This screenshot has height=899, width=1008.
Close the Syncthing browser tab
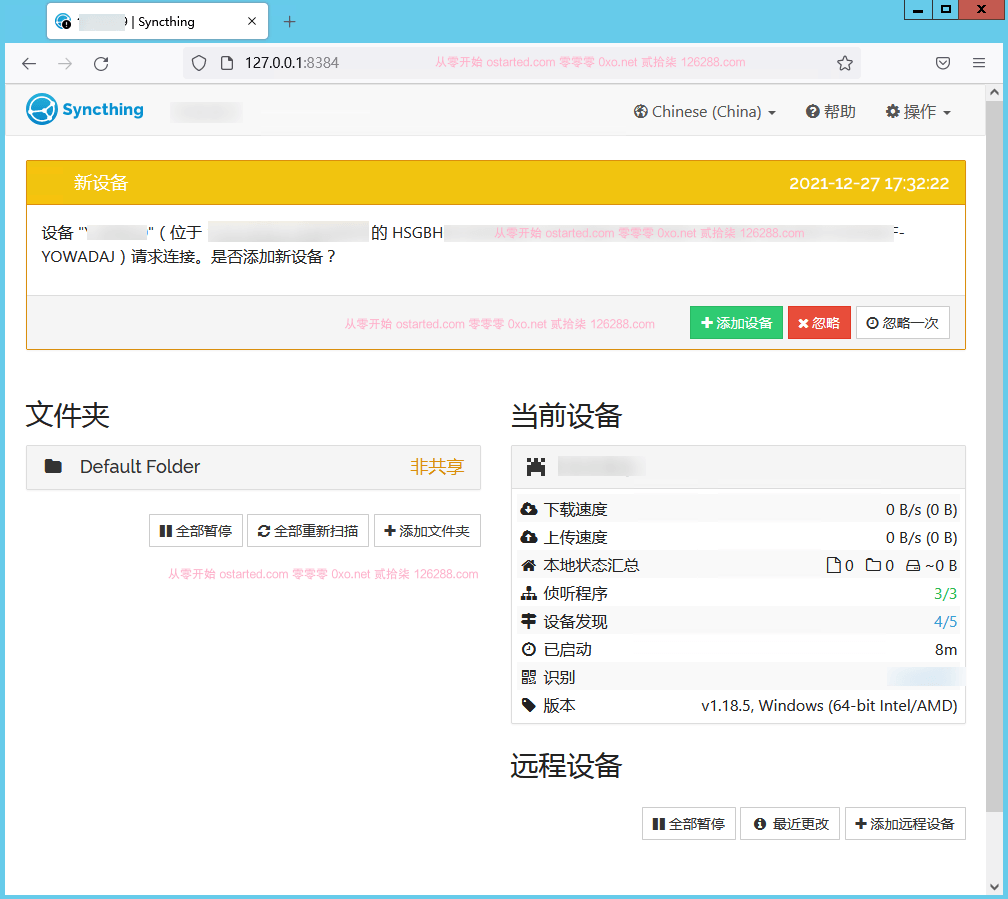tap(252, 21)
